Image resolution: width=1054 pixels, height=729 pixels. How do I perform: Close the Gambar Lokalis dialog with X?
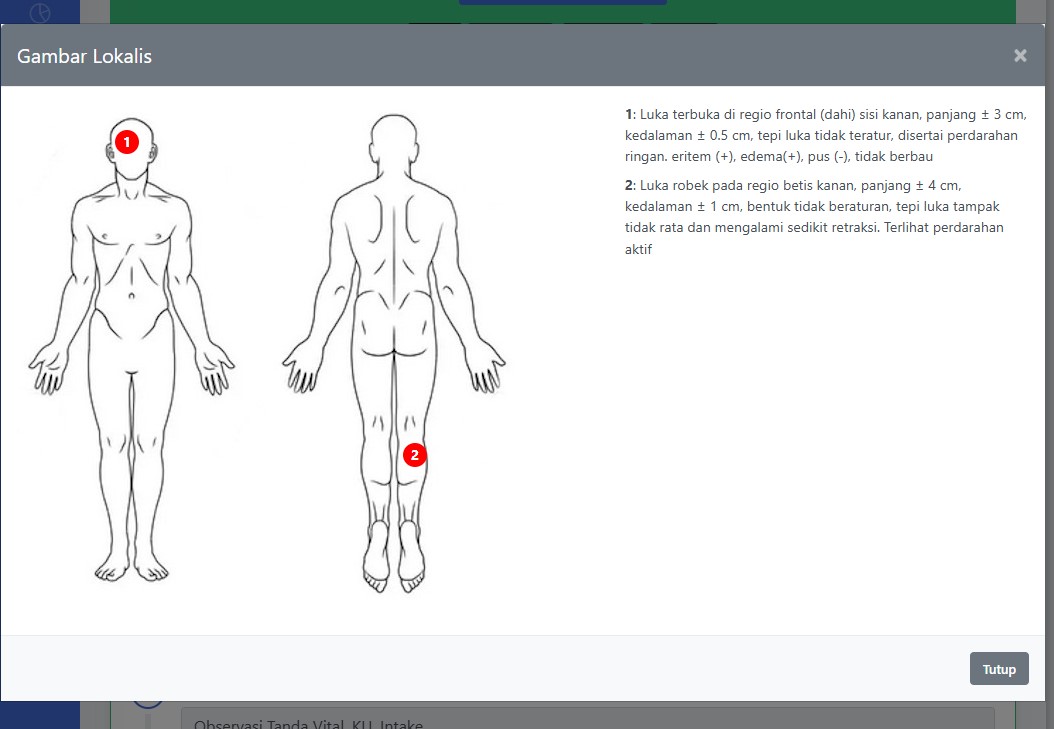(x=1020, y=56)
